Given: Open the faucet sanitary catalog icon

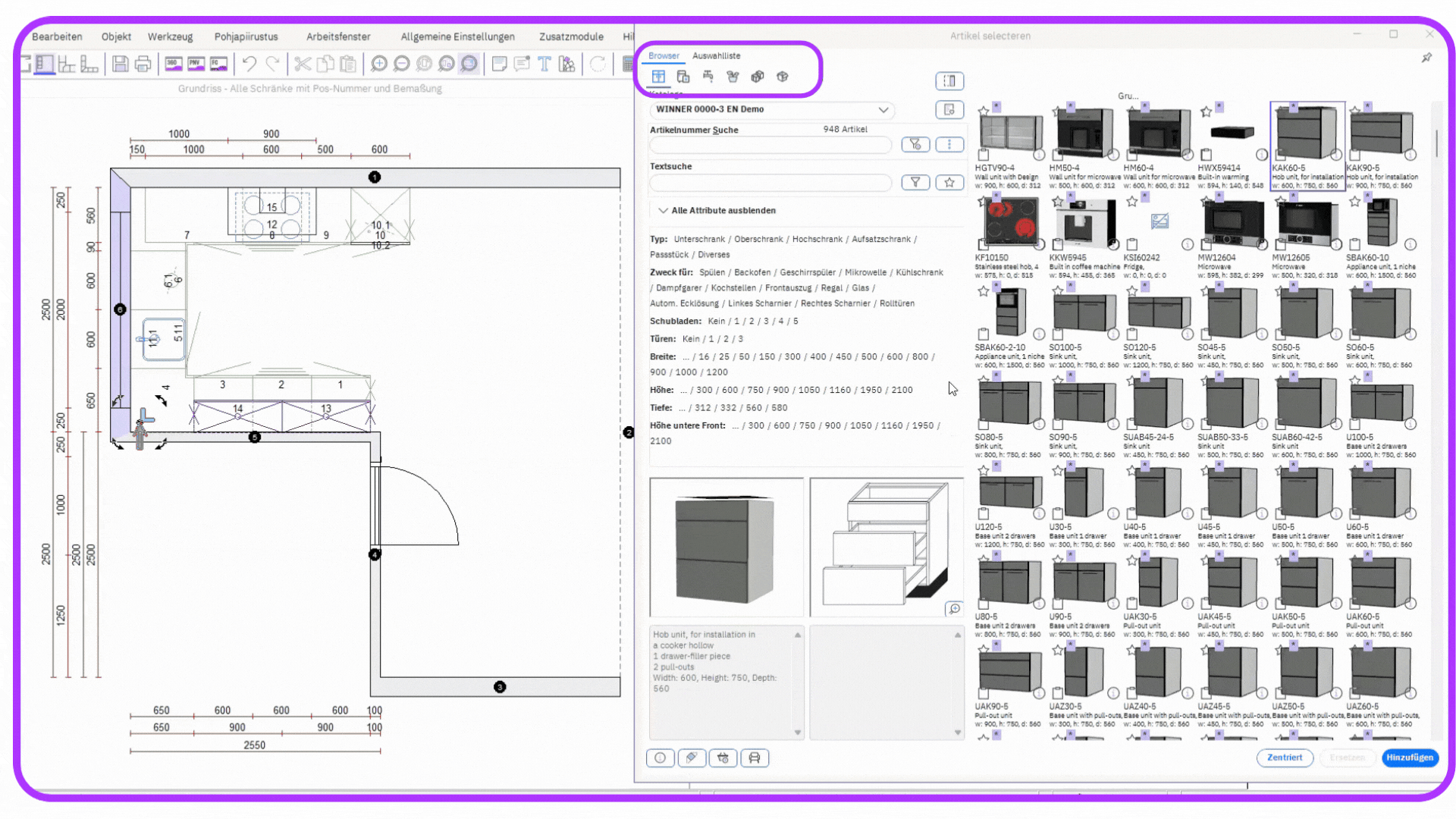Looking at the screenshot, I should tap(708, 77).
